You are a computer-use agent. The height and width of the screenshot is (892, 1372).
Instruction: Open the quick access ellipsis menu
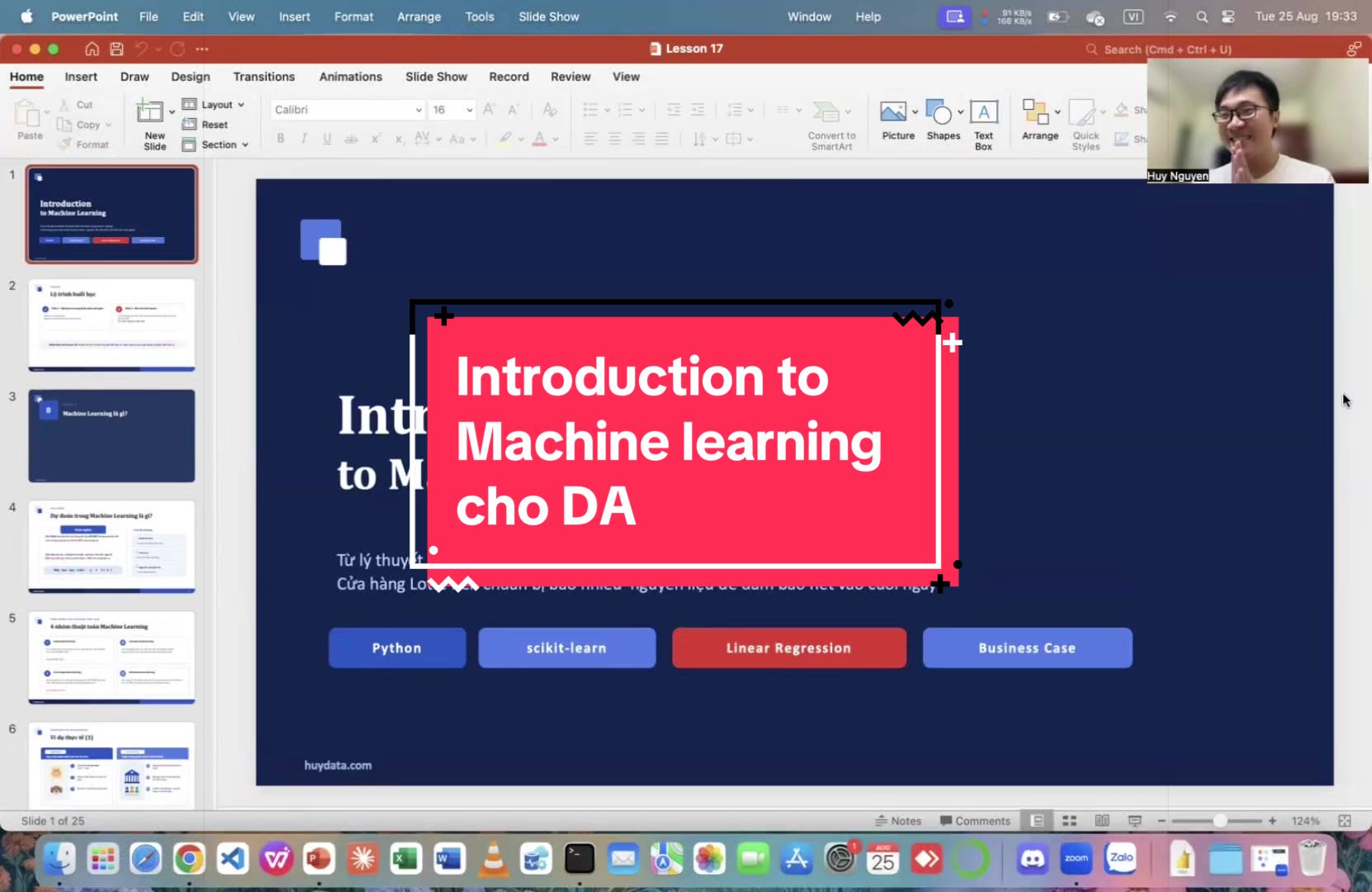(202, 49)
